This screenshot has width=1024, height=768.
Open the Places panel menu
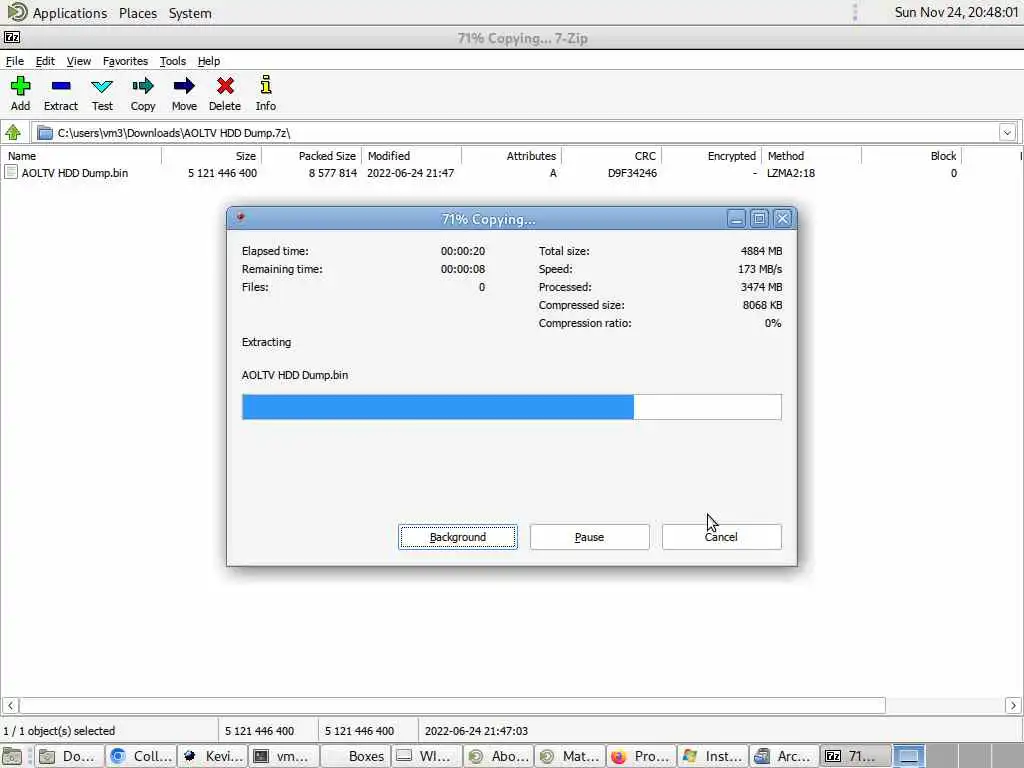click(138, 12)
